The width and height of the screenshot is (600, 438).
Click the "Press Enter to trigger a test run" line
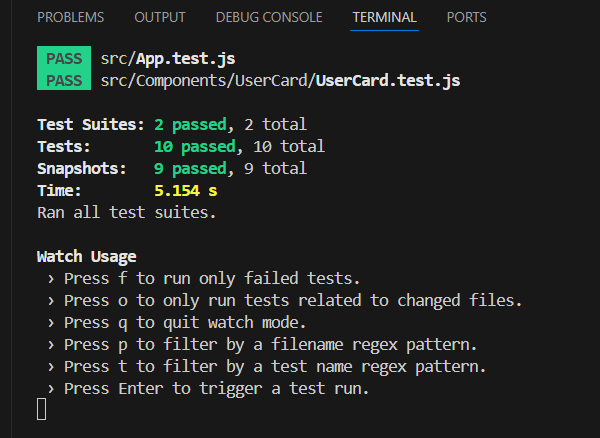217,388
